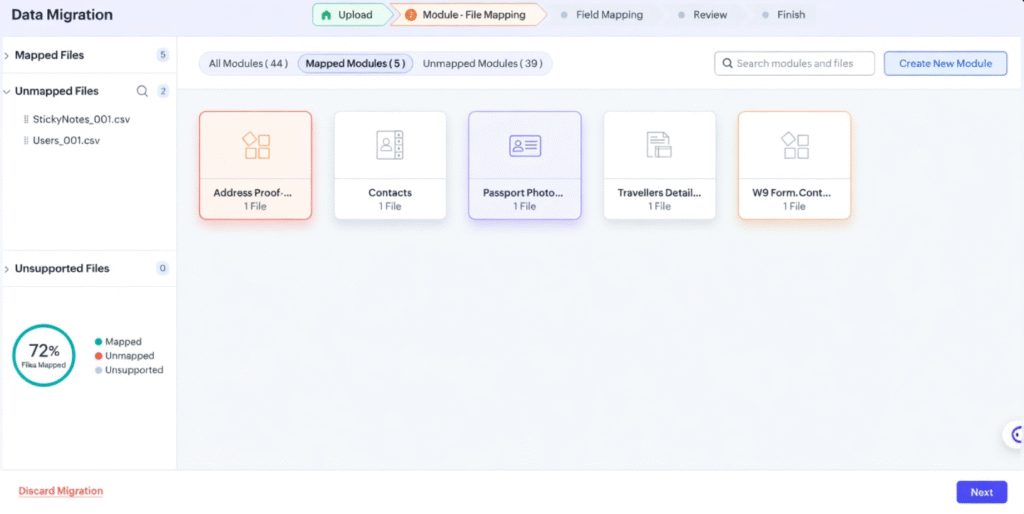The image size is (1024, 514).
Task: Focus the Search modules and files field
Action: click(x=794, y=63)
